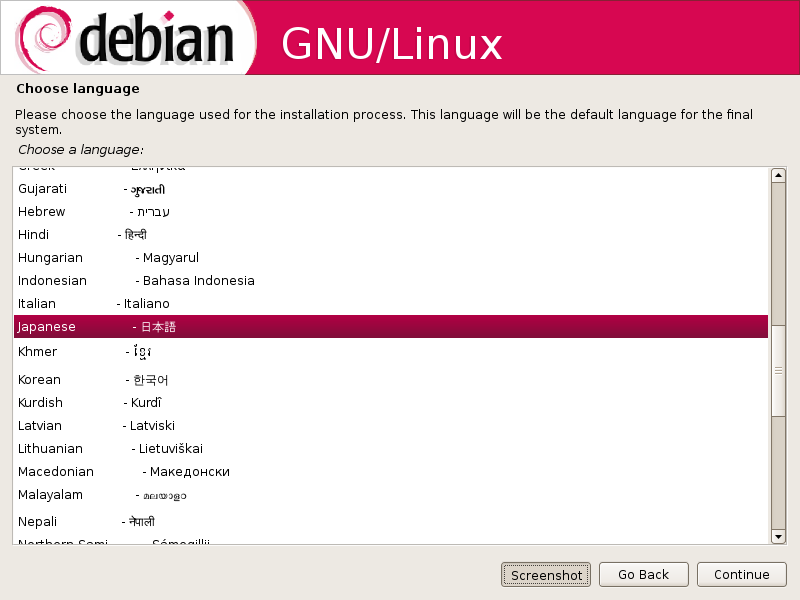Click the highlighted Japanese entry
The height and width of the screenshot is (600, 800).
(x=391, y=327)
